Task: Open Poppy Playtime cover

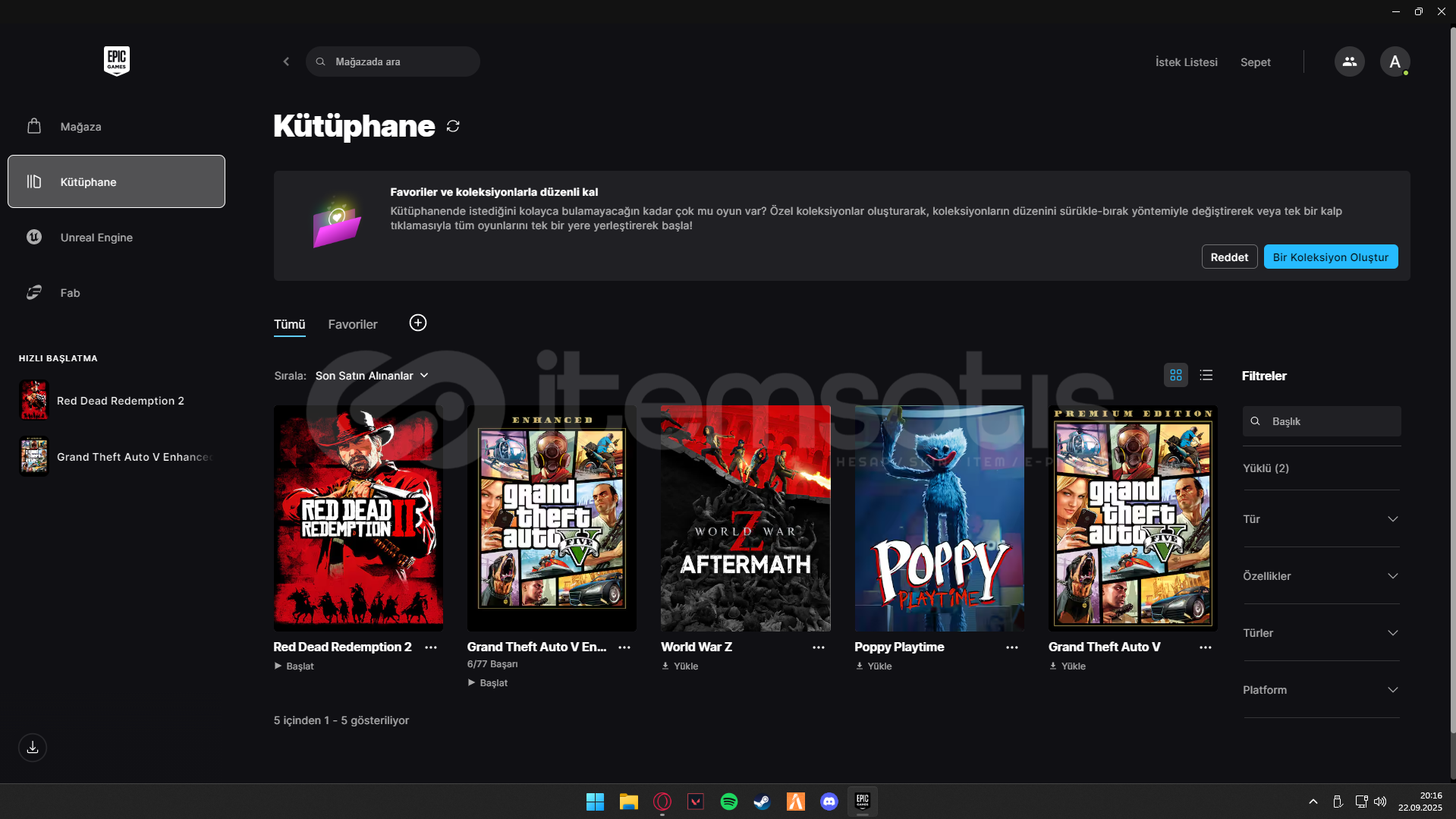Action: [x=939, y=518]
